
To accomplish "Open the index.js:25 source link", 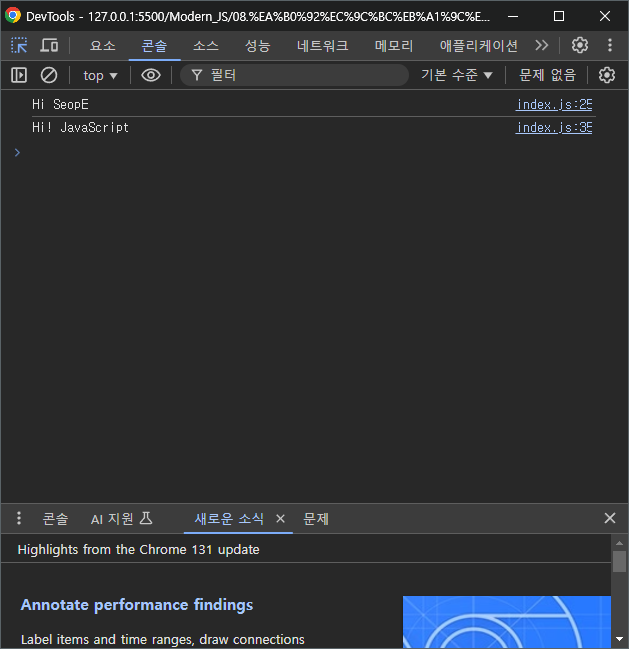I will click(x=554, y=104).
